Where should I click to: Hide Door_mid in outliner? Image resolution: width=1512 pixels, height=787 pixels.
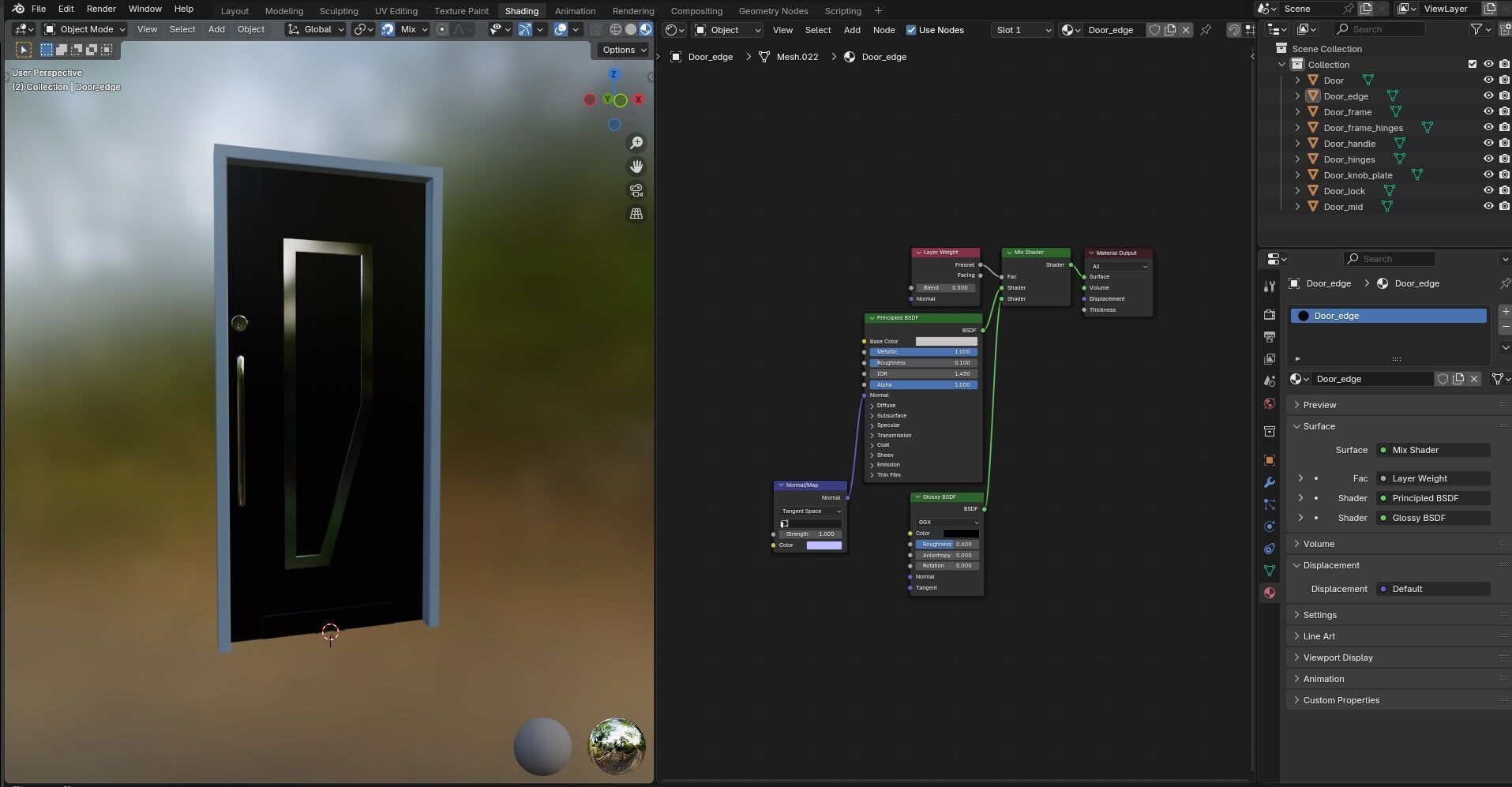1488,206
